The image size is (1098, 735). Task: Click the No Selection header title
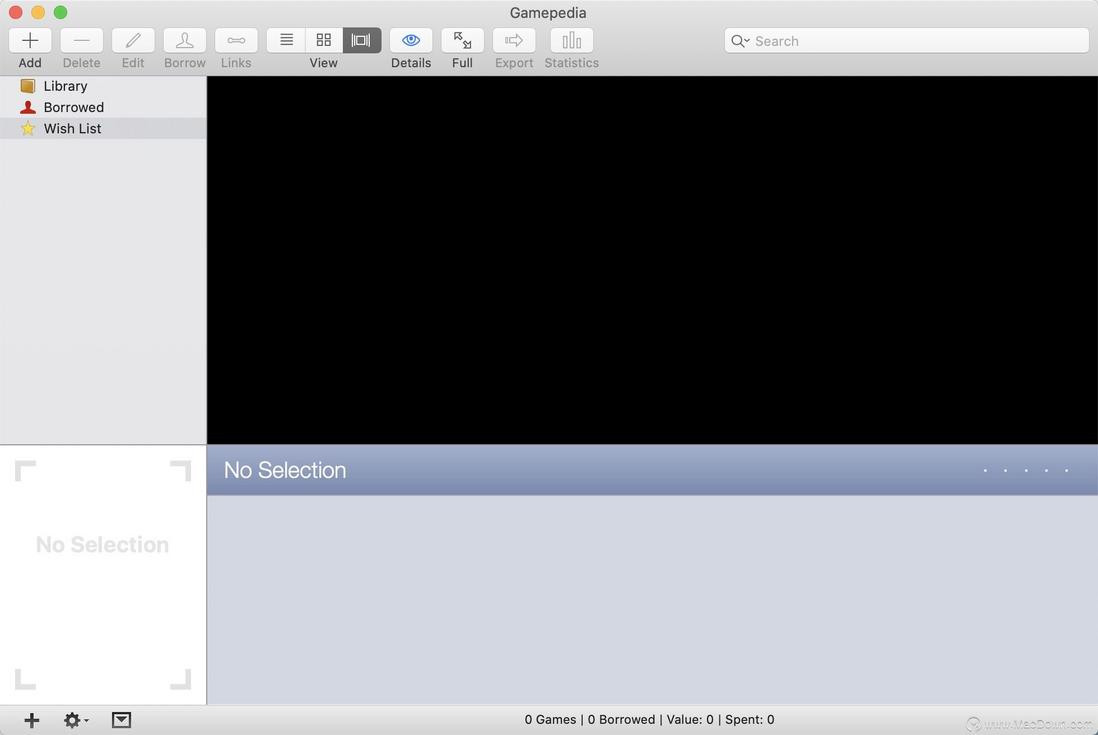coord(285,470)
